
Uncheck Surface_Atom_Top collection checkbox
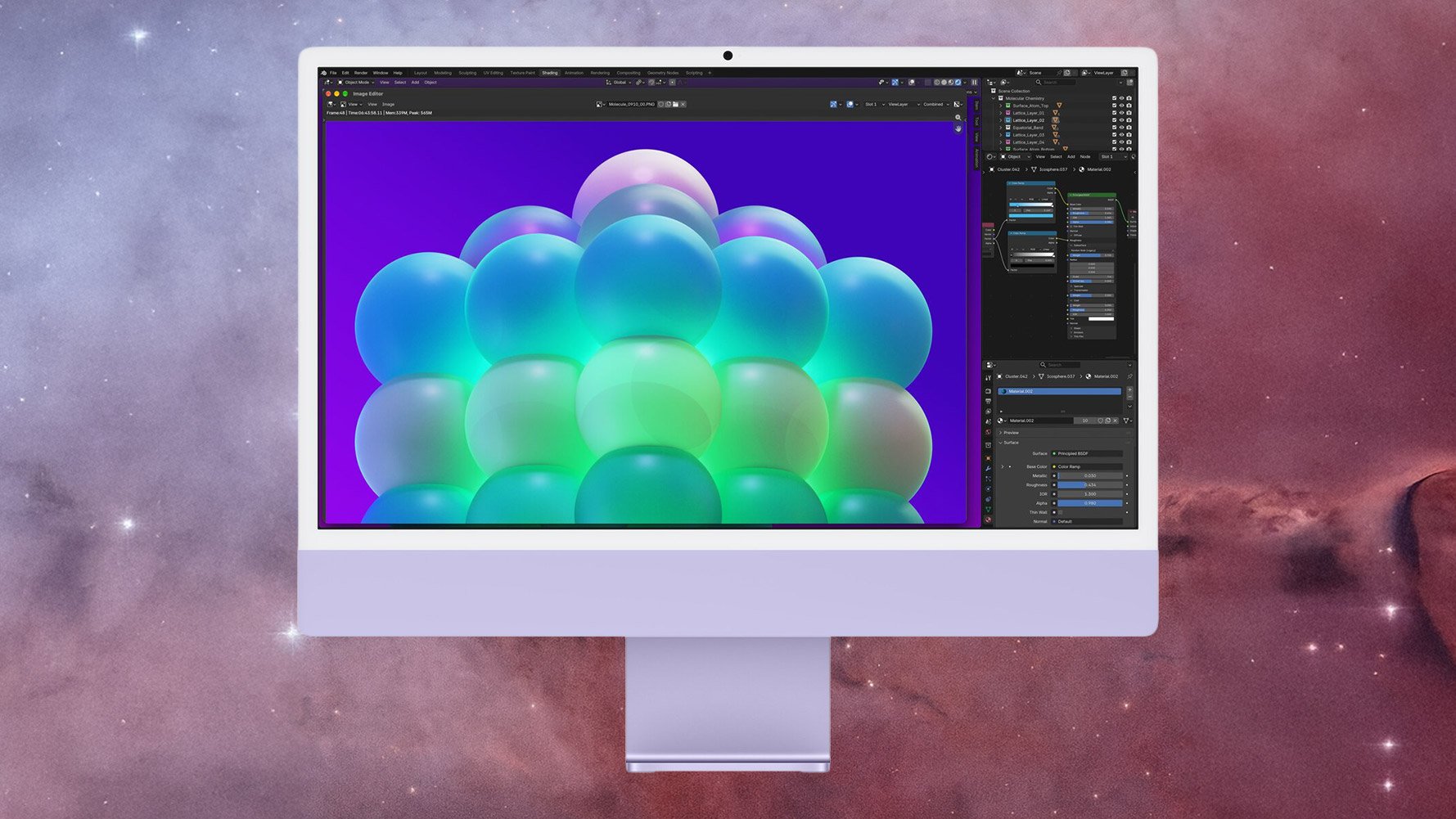point(1114,106)
